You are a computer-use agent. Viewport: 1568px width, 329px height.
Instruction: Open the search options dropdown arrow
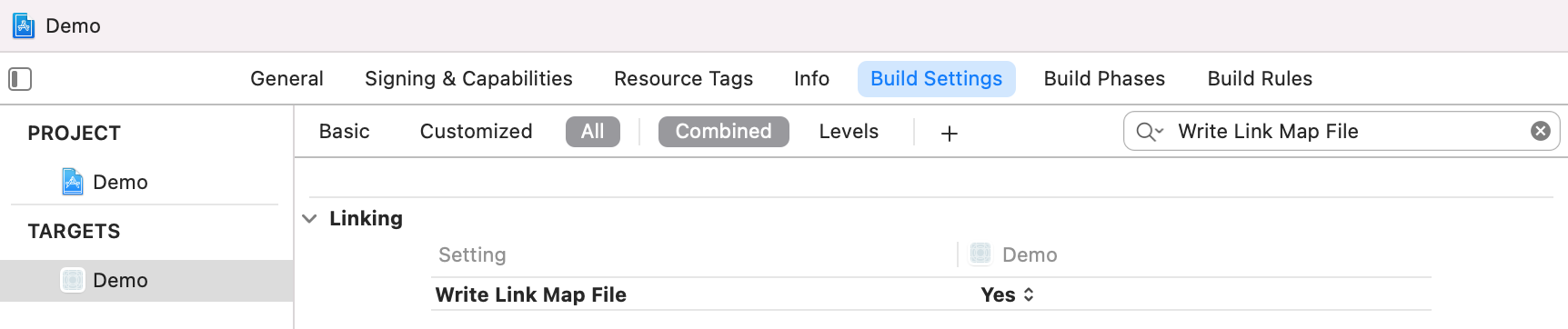point(1159,132)
